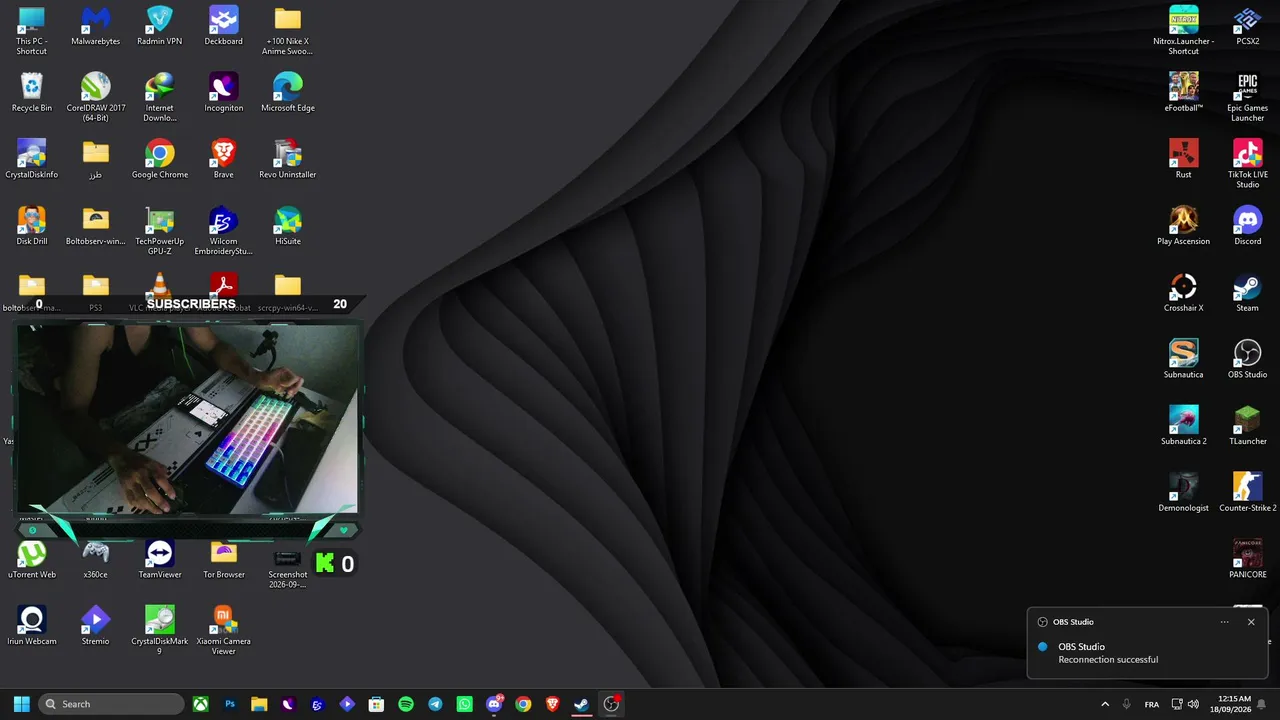Click the OBS Reconnection successful message
Viewport: 1280px width, 720px height.
coord(1108,659)
